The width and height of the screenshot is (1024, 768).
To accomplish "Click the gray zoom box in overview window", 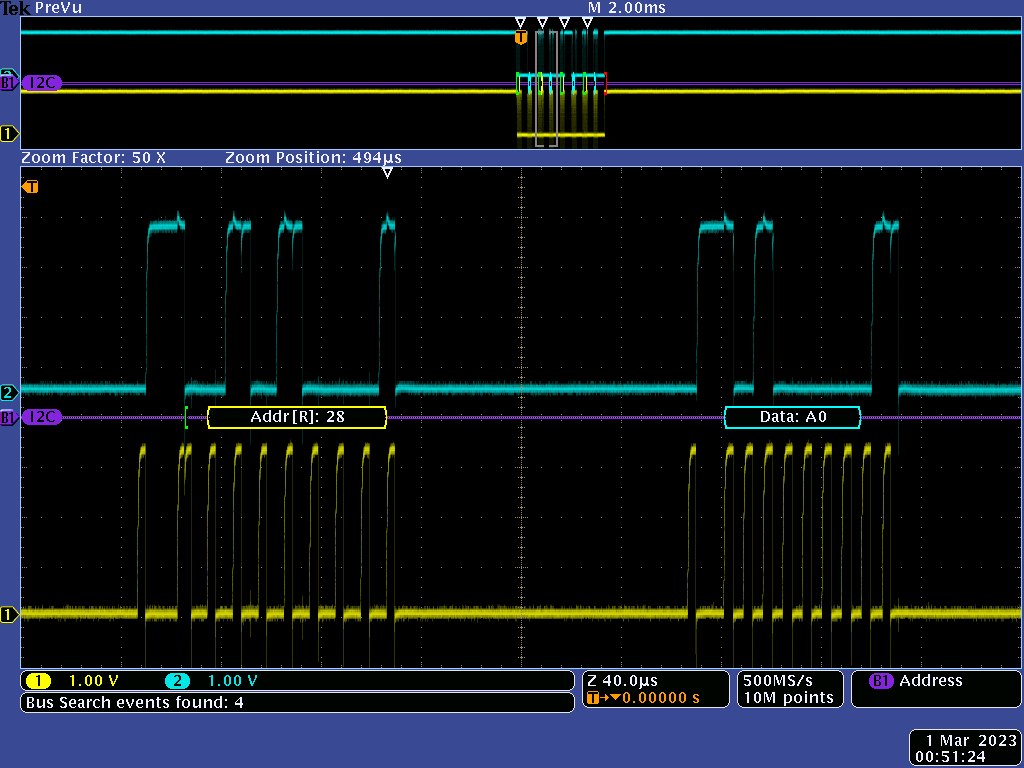I will (547, 88).
